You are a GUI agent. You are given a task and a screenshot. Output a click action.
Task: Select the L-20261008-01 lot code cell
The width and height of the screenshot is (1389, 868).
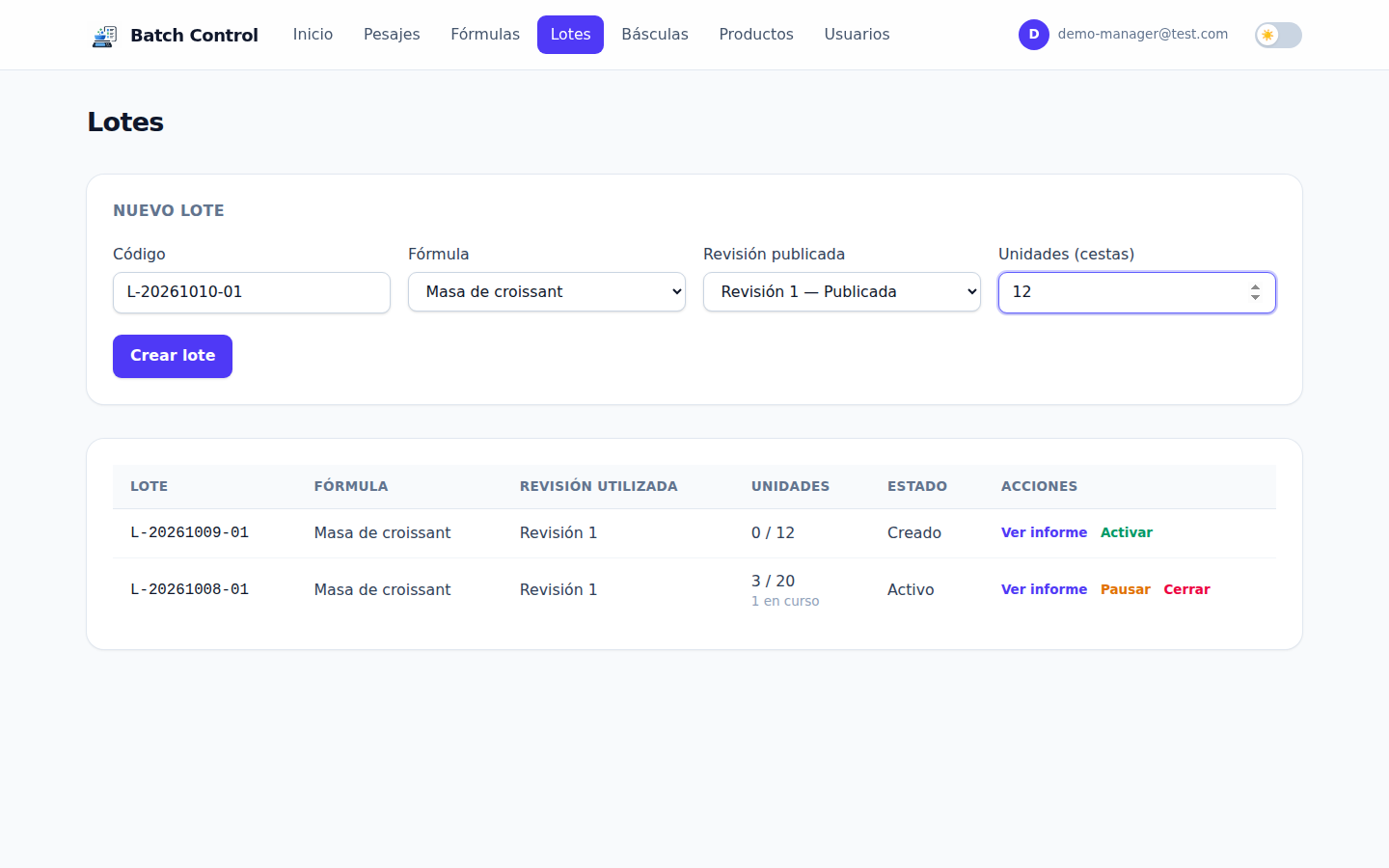pos(190,589)
